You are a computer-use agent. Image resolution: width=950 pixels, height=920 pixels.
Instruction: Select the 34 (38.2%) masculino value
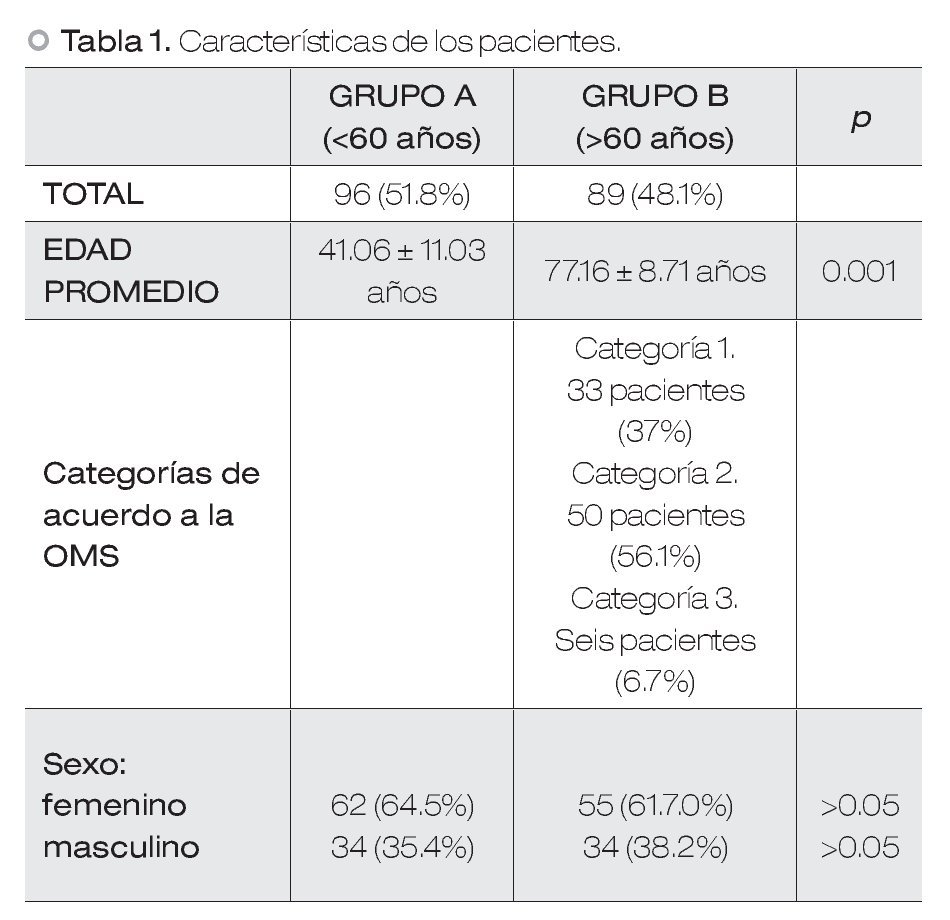pyautogui.click(x=655, y=848)
